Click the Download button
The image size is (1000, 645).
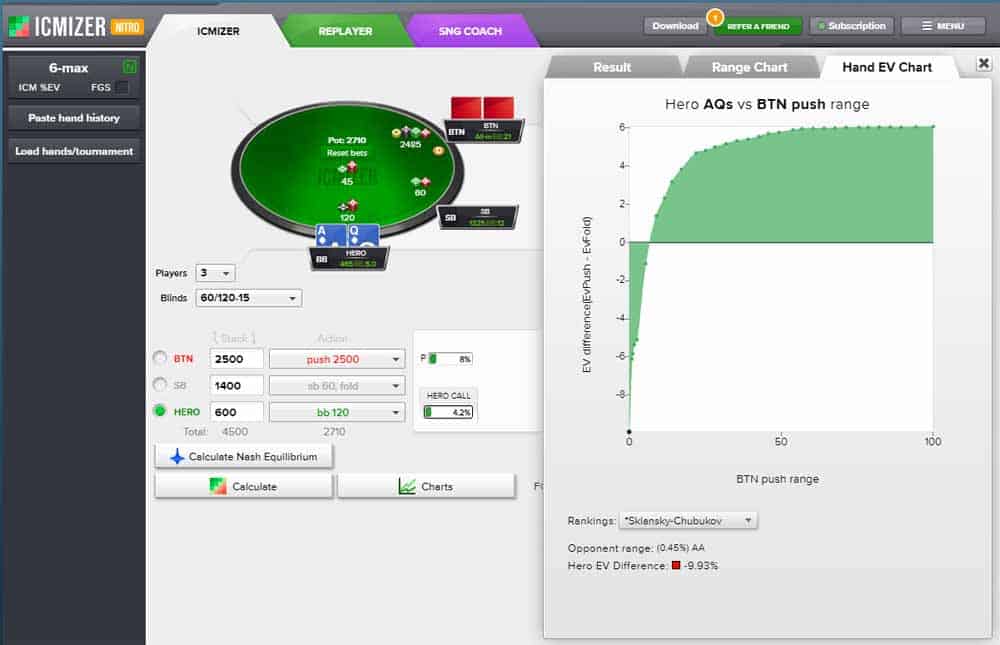675,26
